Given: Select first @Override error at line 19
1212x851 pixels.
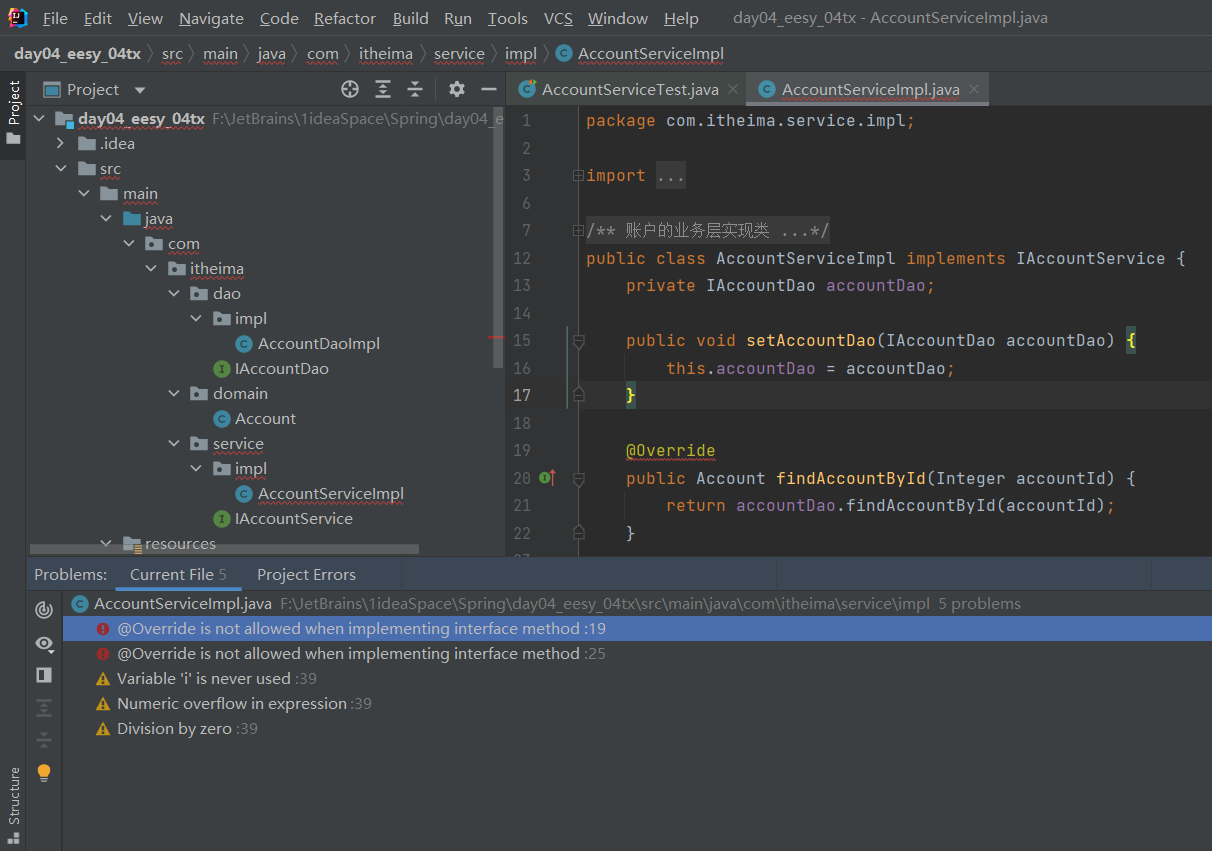Looking at the screenshot, I should tap(635, 628).
